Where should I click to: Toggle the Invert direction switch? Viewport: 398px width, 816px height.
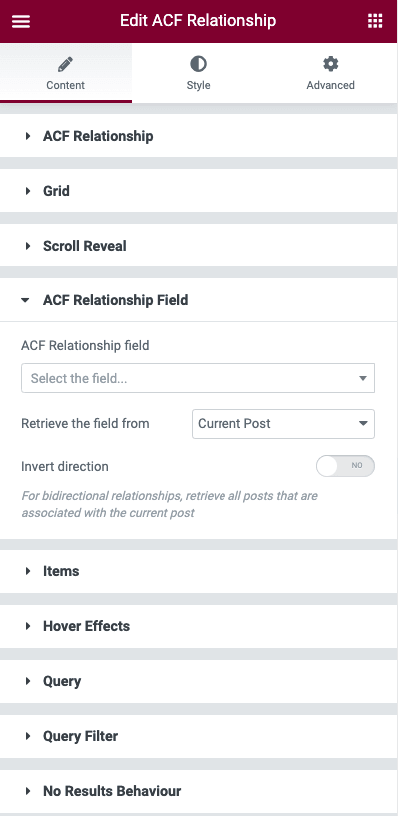coord(345,466)
